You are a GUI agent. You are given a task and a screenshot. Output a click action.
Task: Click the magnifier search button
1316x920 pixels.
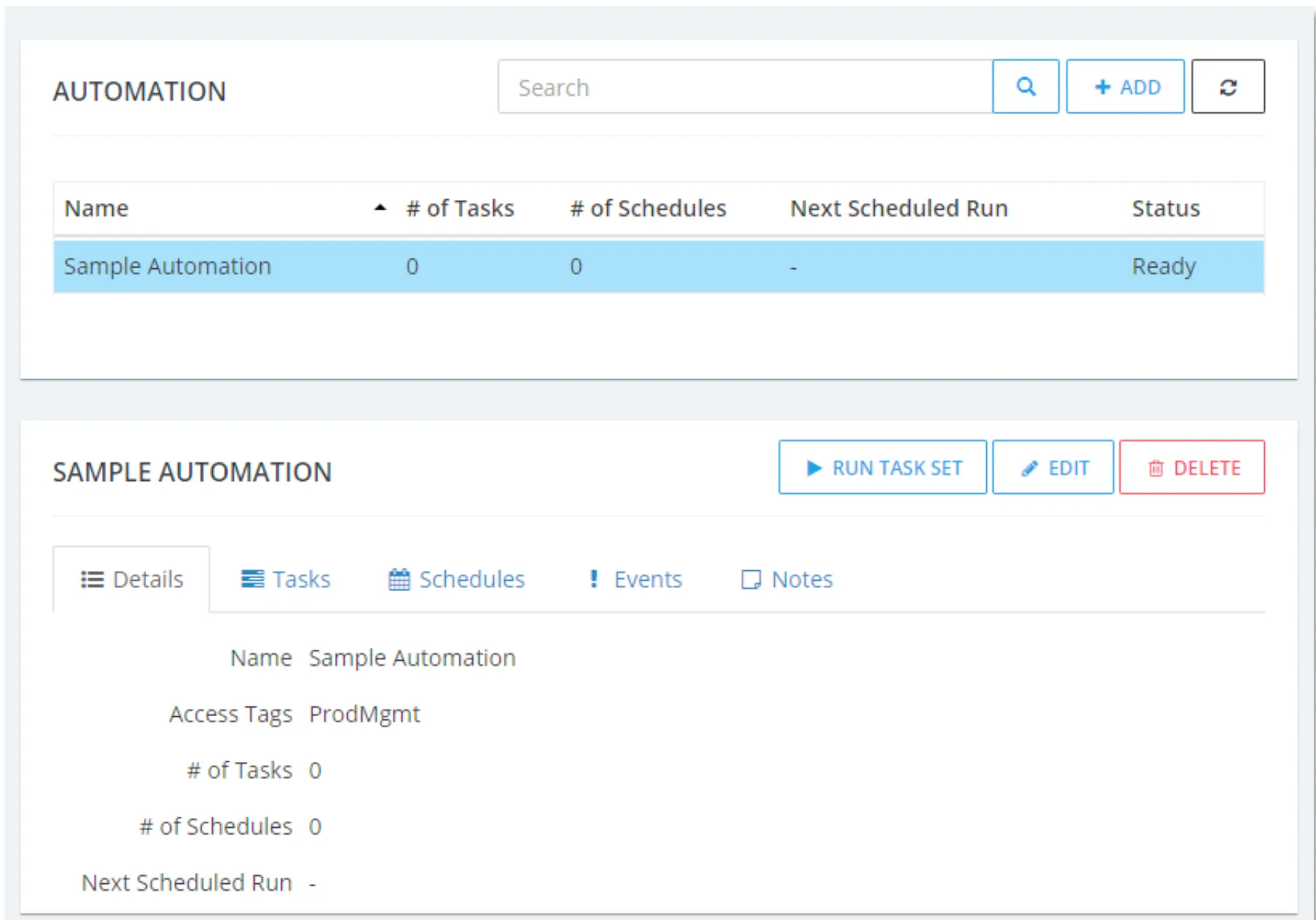1025,87
